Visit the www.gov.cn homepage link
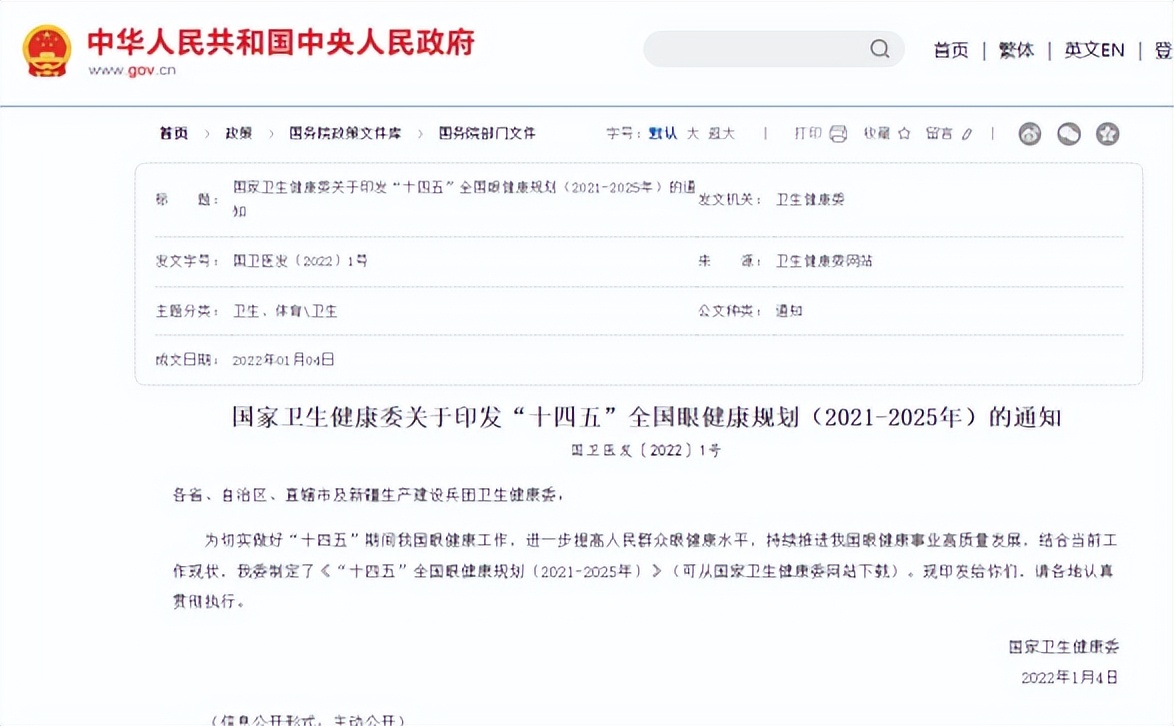The image size is (1174, 726). 131,70
